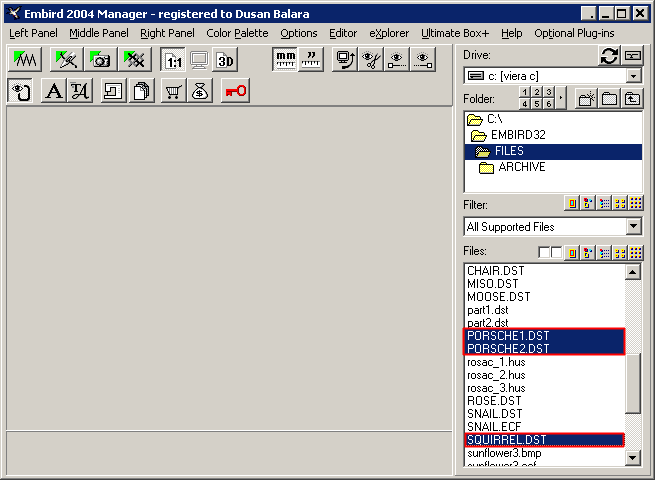Click nine-dot grid icon in Files row
This screenshot has width=655, height=480.
pyautogui.click(x=636, y=253)
